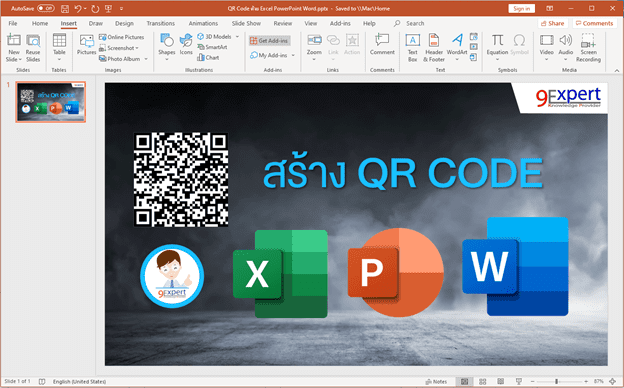624x388 pixels.
Task: Click the Sign in button
Action: [x=521, y=8]
